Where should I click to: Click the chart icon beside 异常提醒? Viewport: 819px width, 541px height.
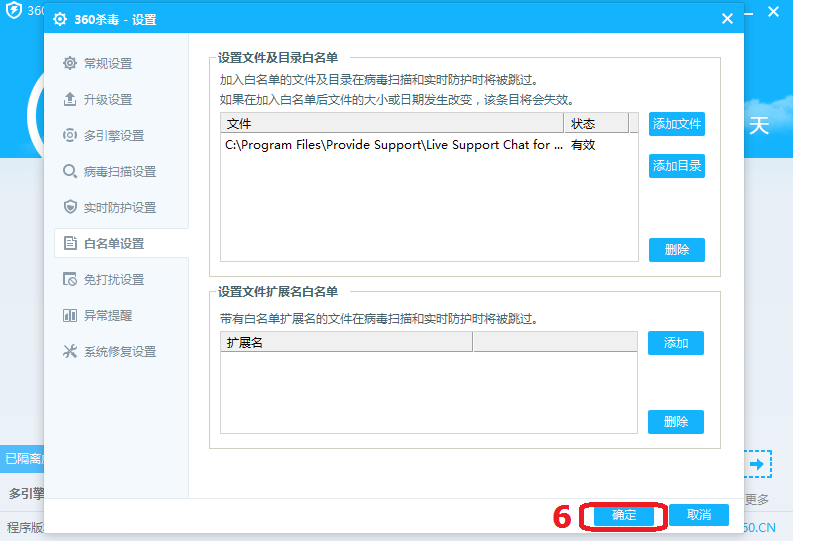(70, 315)
